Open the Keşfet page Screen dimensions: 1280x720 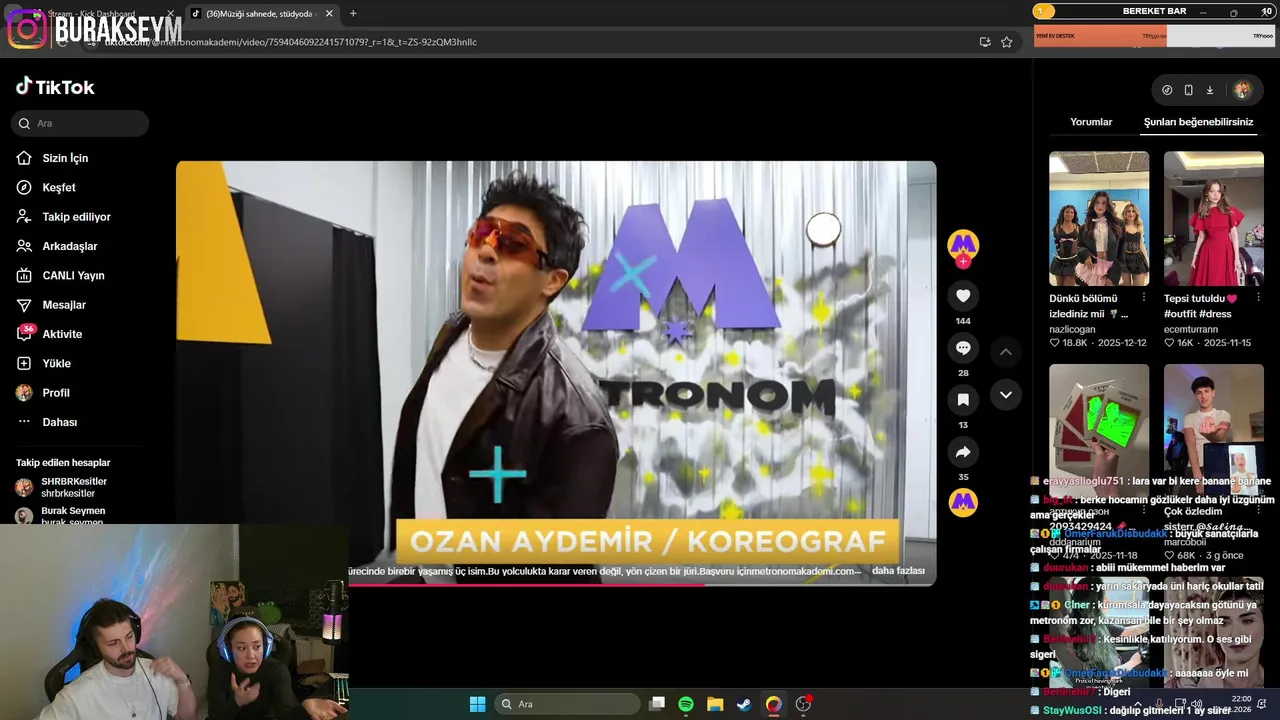click(58, 187)
